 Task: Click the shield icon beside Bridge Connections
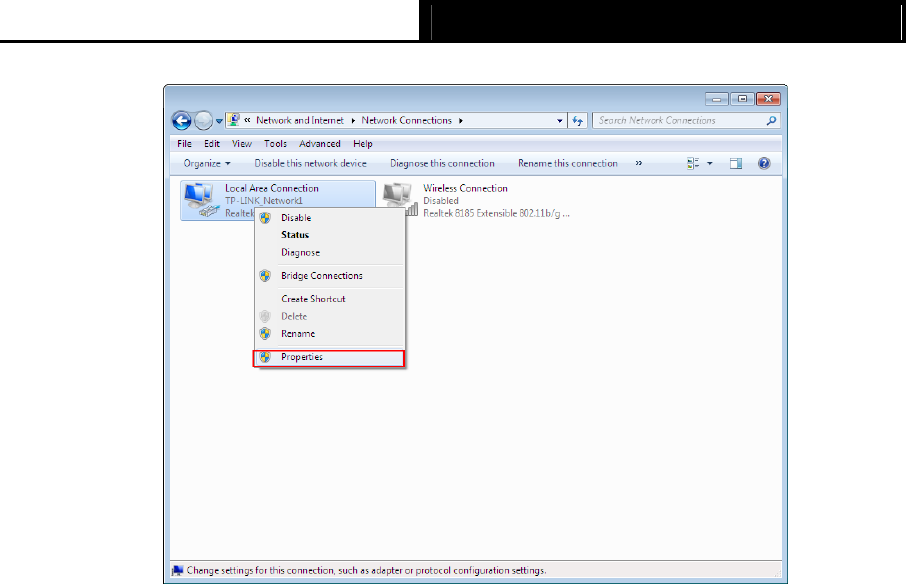click(x=265, y=276)
